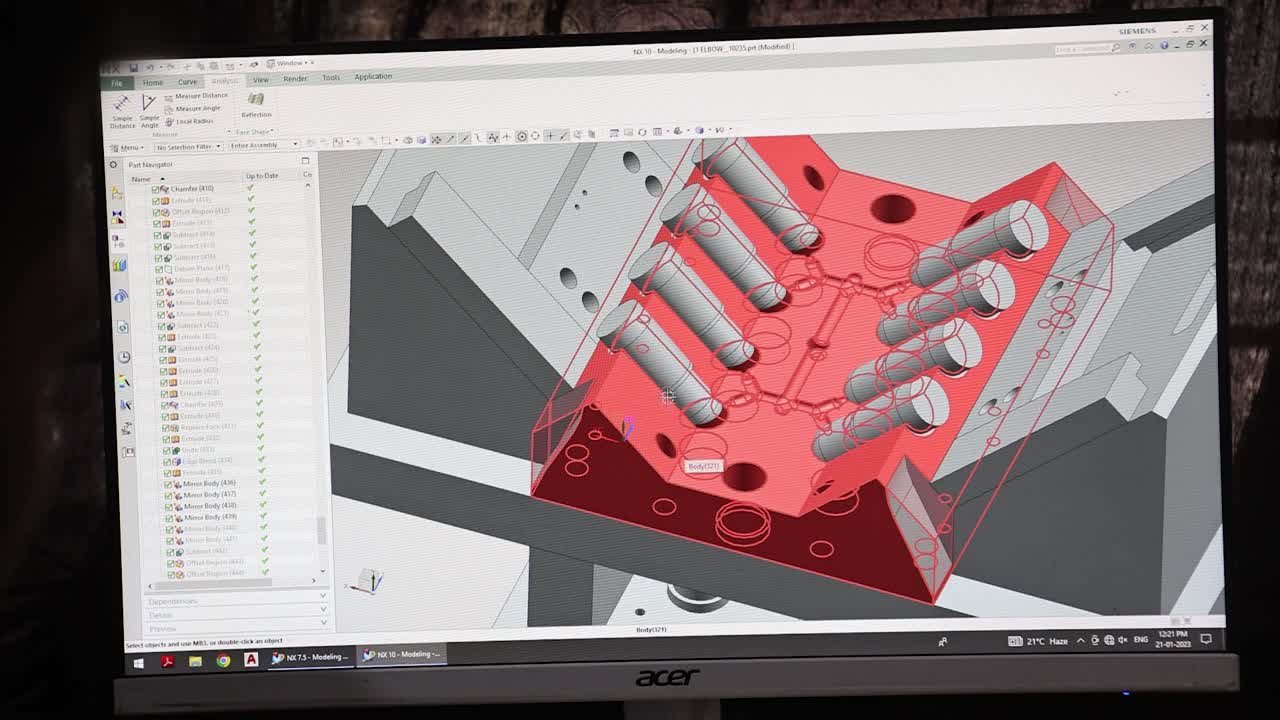1280x720 pixels.
Task: Toggle the Edge Blend (434) feature checkbox
Action: (167, 461)
